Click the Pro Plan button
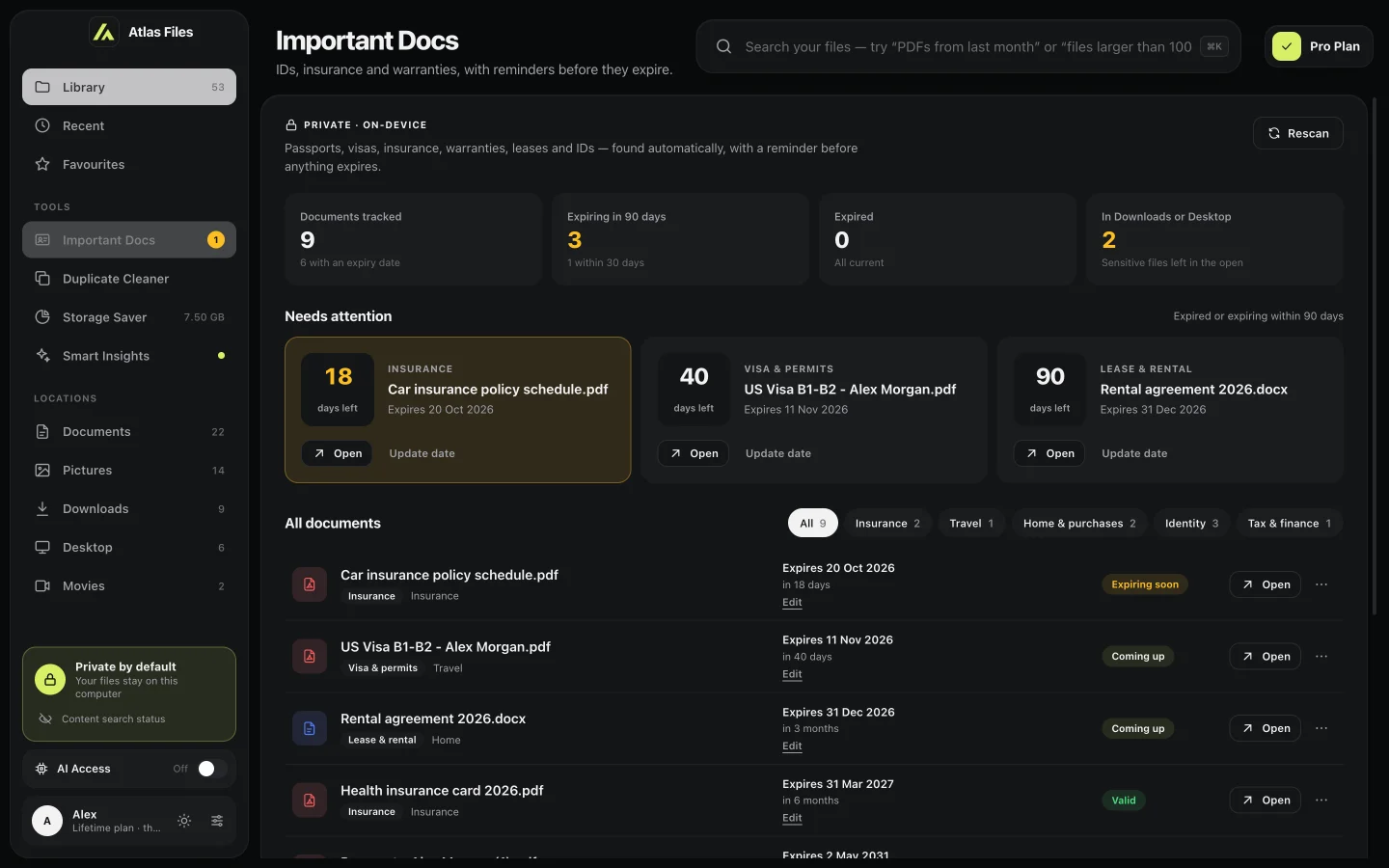 point(1319,46)
